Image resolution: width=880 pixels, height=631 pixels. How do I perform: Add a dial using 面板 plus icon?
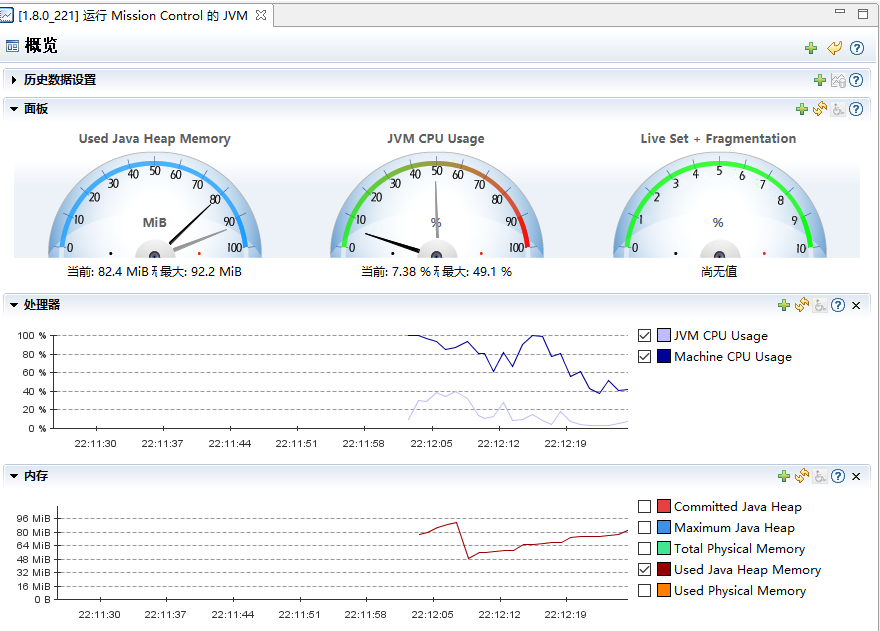801,109
